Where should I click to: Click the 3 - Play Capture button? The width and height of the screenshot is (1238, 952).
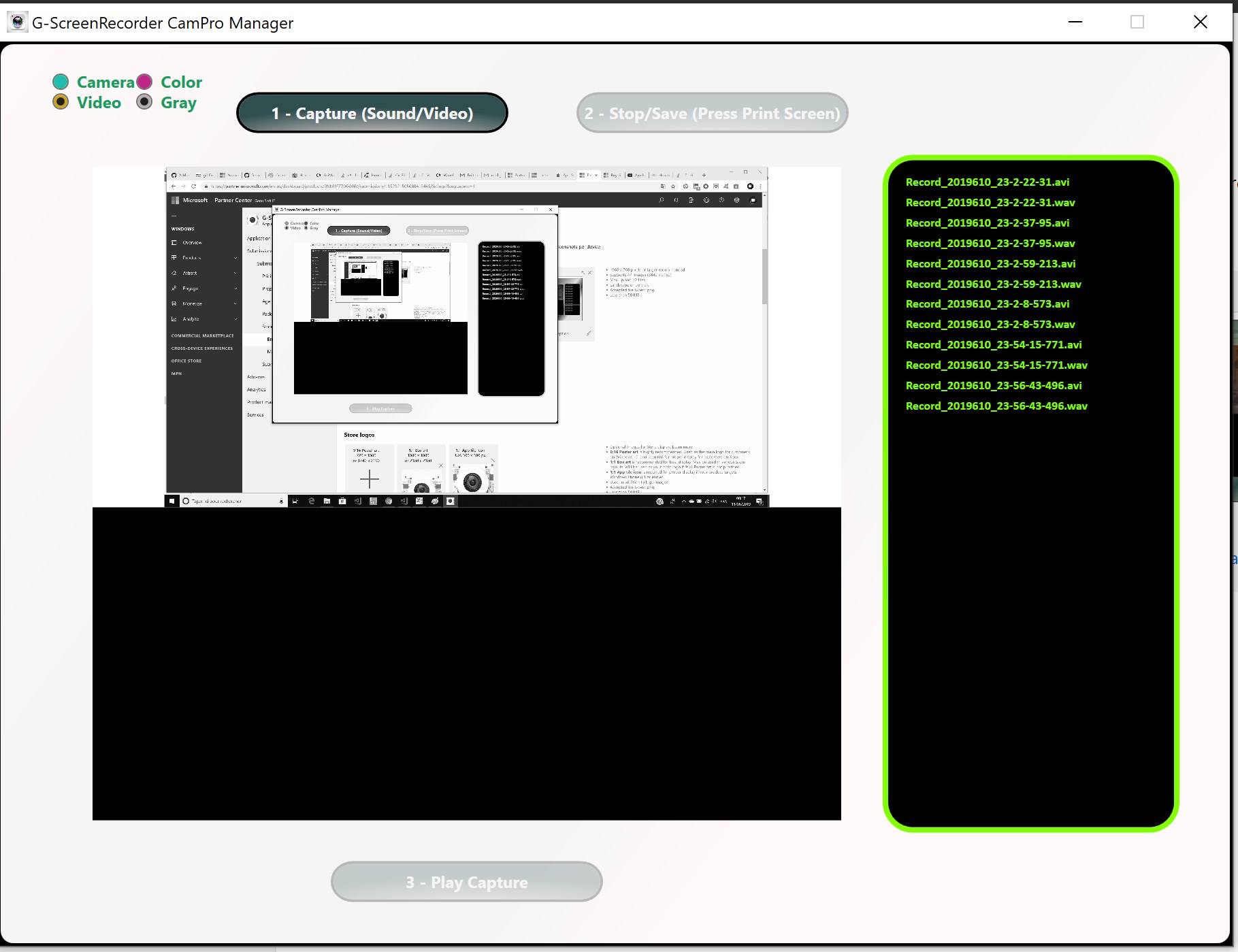pos(466,881)
